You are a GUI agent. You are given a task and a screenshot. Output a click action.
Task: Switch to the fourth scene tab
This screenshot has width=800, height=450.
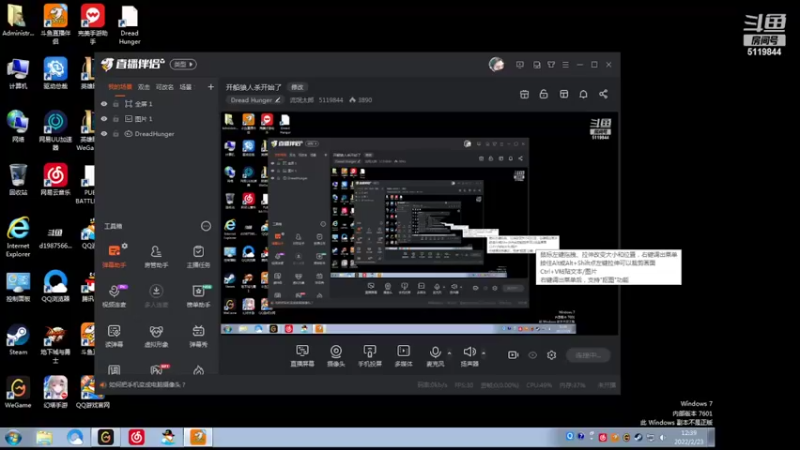pyautogui.click(x=185, y=87)
